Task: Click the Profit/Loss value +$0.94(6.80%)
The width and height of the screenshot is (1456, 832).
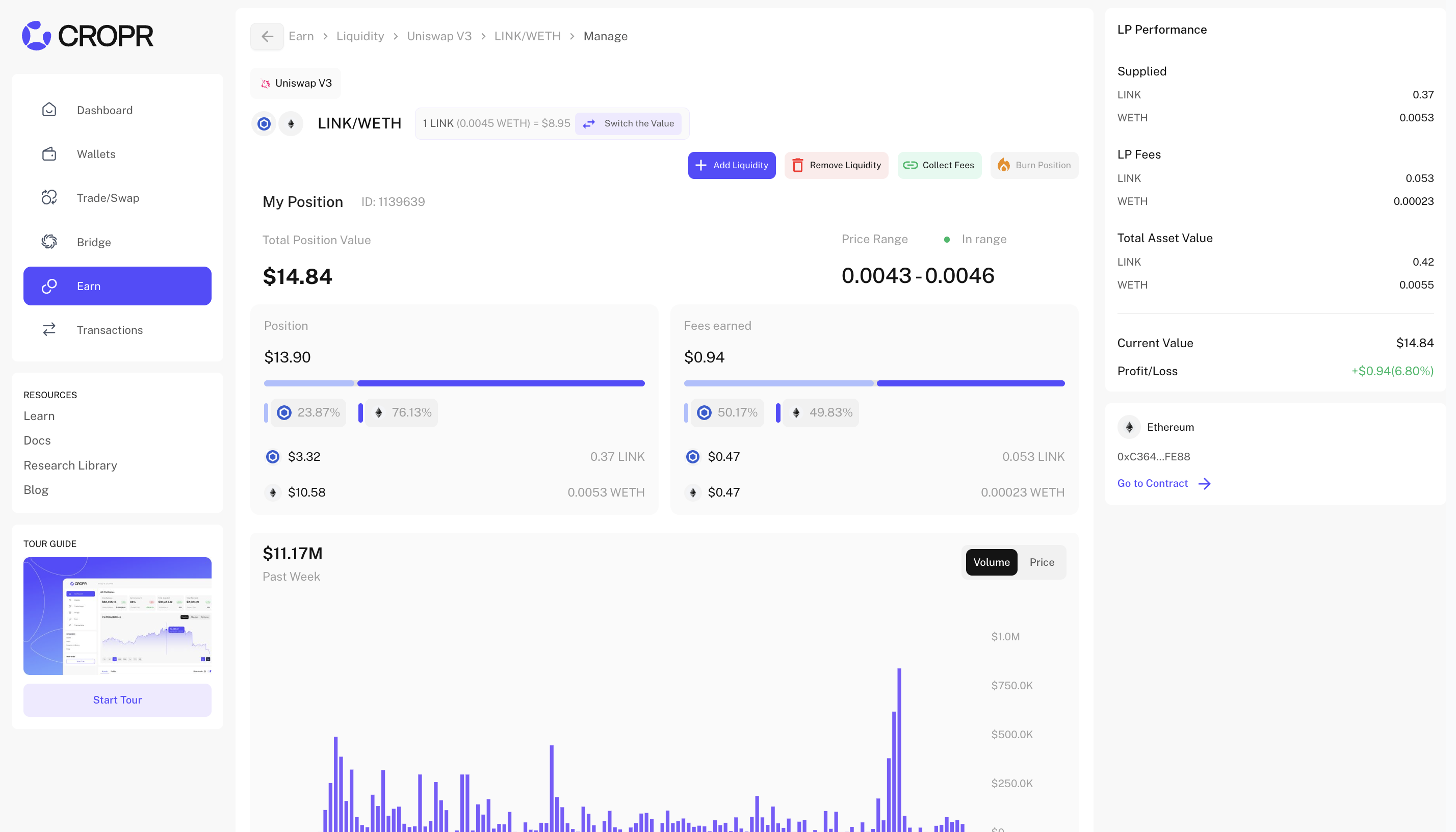Action: click(1393, 372)
